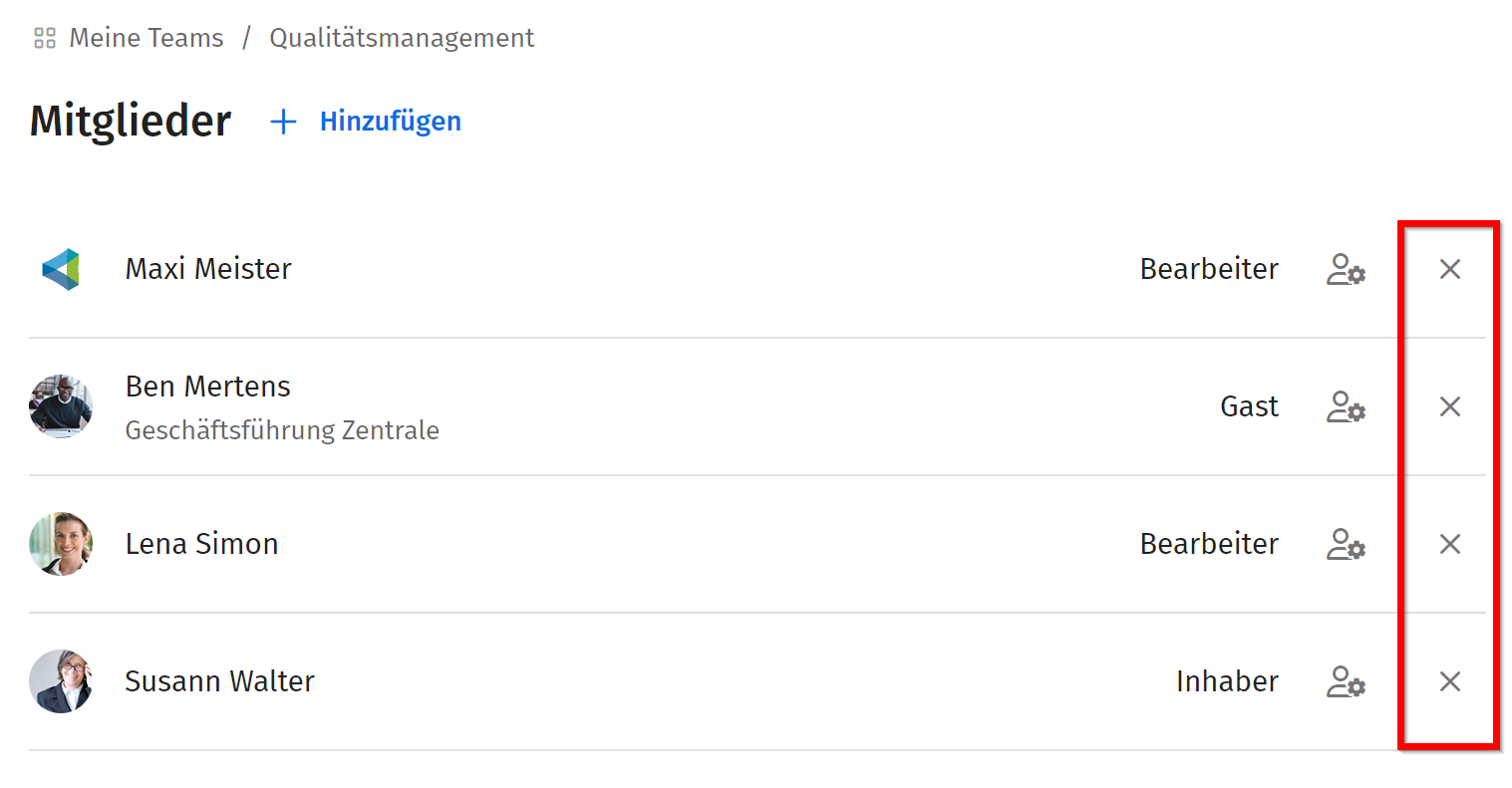Open Maxi Meister's avatar logo
This screenshot has width=1512, height=788.
pos(61,269)
